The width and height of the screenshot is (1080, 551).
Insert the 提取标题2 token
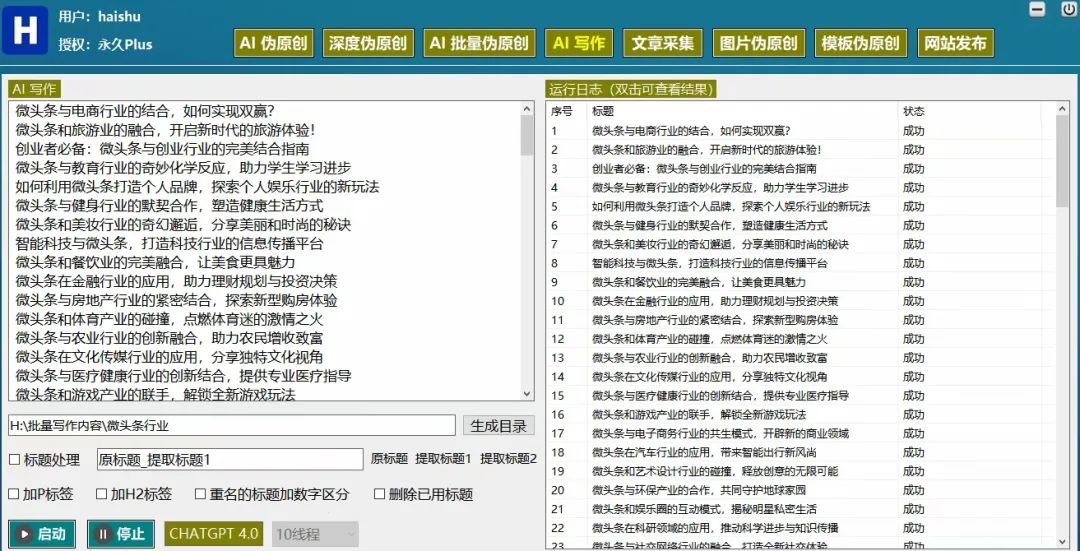point(508,459)
